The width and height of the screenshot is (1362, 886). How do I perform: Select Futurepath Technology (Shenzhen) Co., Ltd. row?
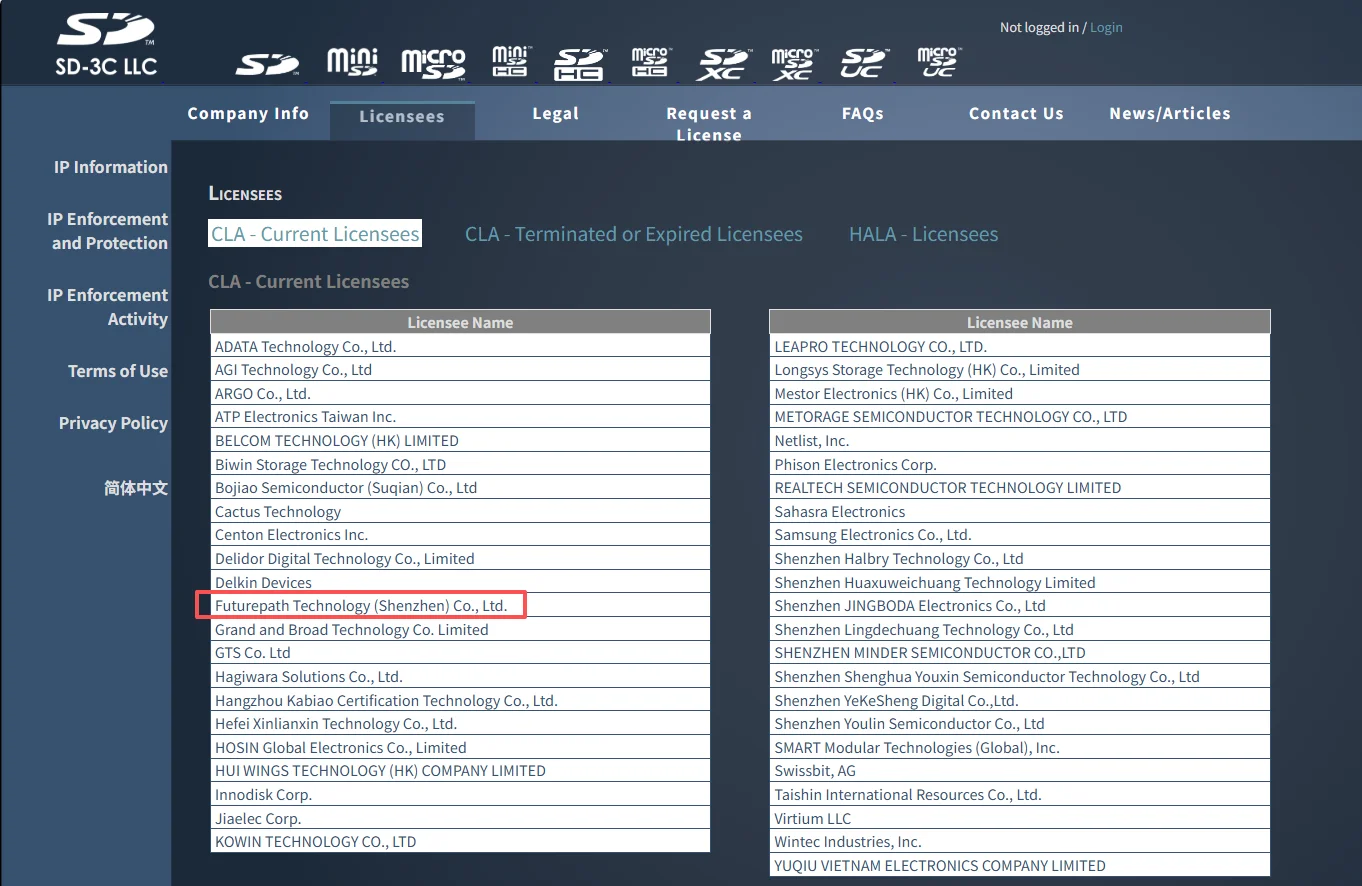pos(460,606)
